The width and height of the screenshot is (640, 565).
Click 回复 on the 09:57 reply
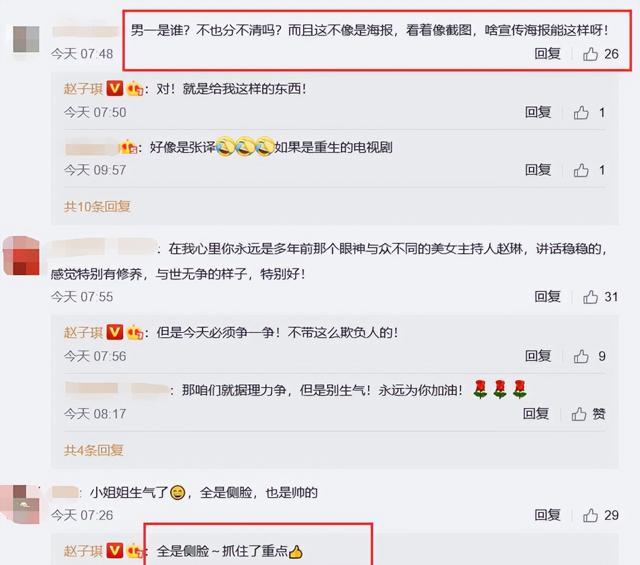(x=538, y=170)
